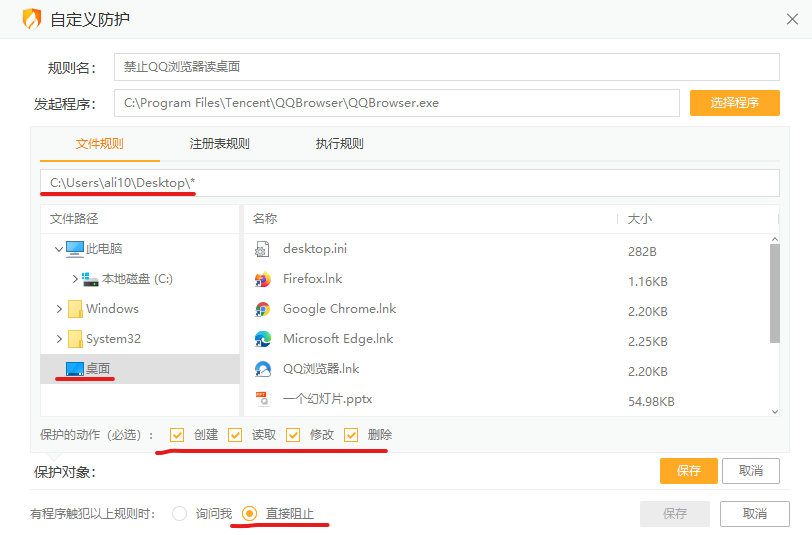812x535 pixels.
Task: Click the Desktop path input field
Action: [410, 183]
